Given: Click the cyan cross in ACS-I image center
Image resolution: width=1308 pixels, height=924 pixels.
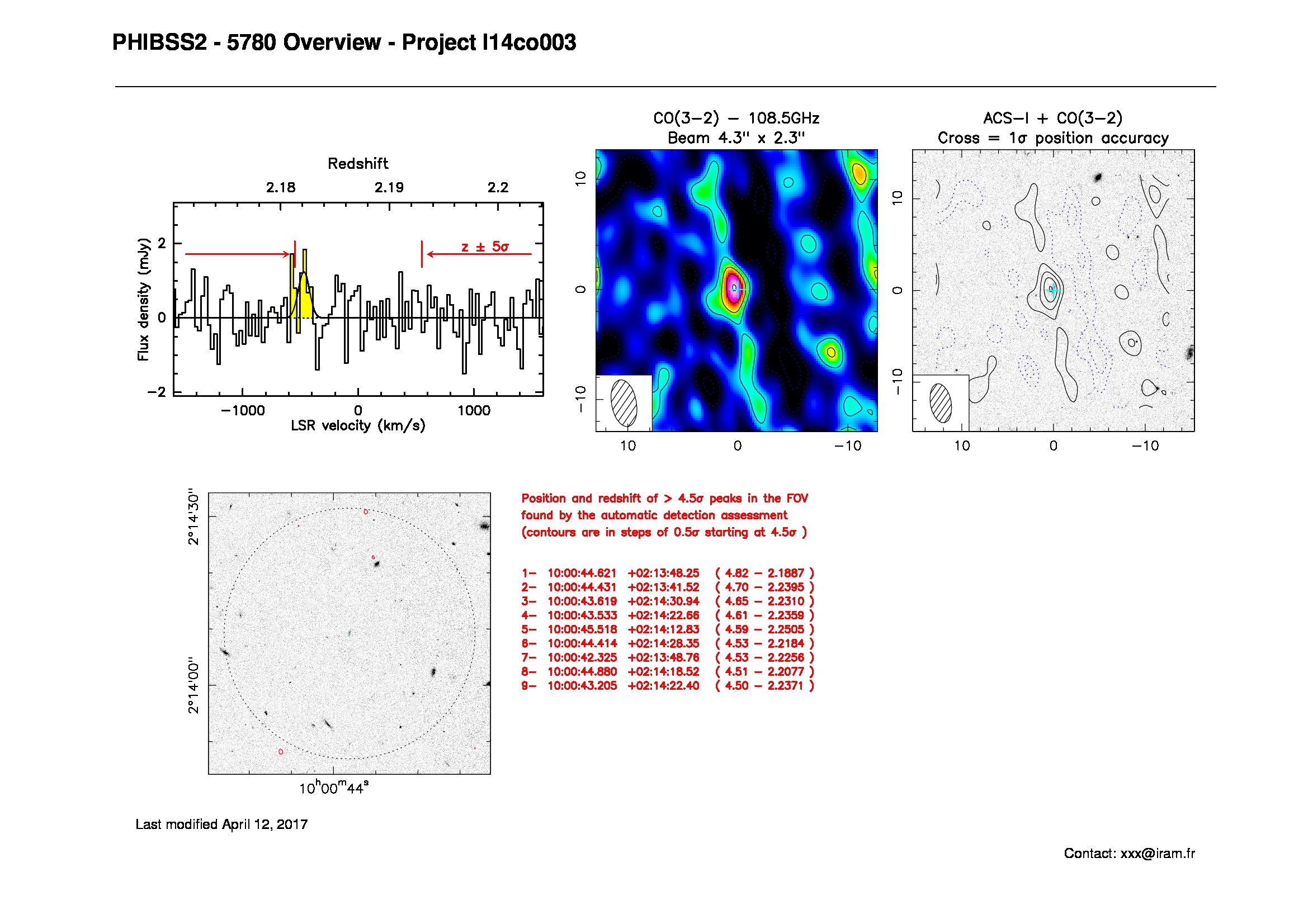Looking at the screenshot, I should point(1053,289).
